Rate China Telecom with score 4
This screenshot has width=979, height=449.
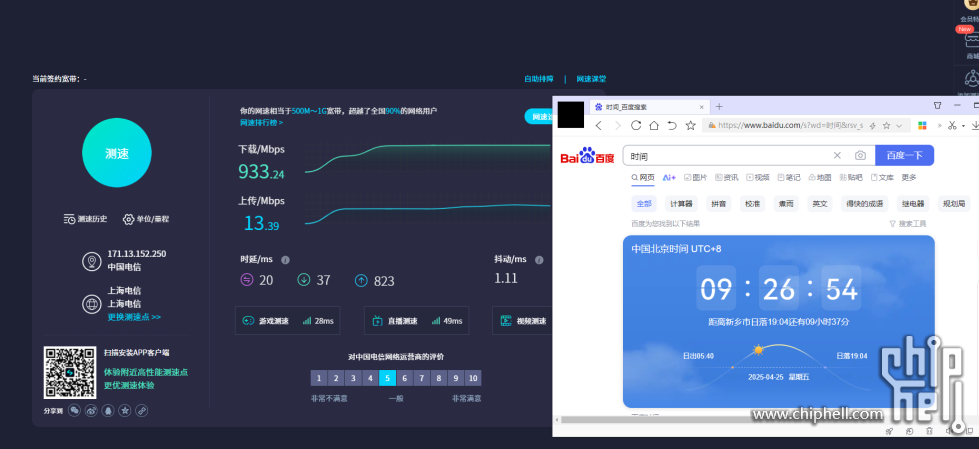(370, 378)
